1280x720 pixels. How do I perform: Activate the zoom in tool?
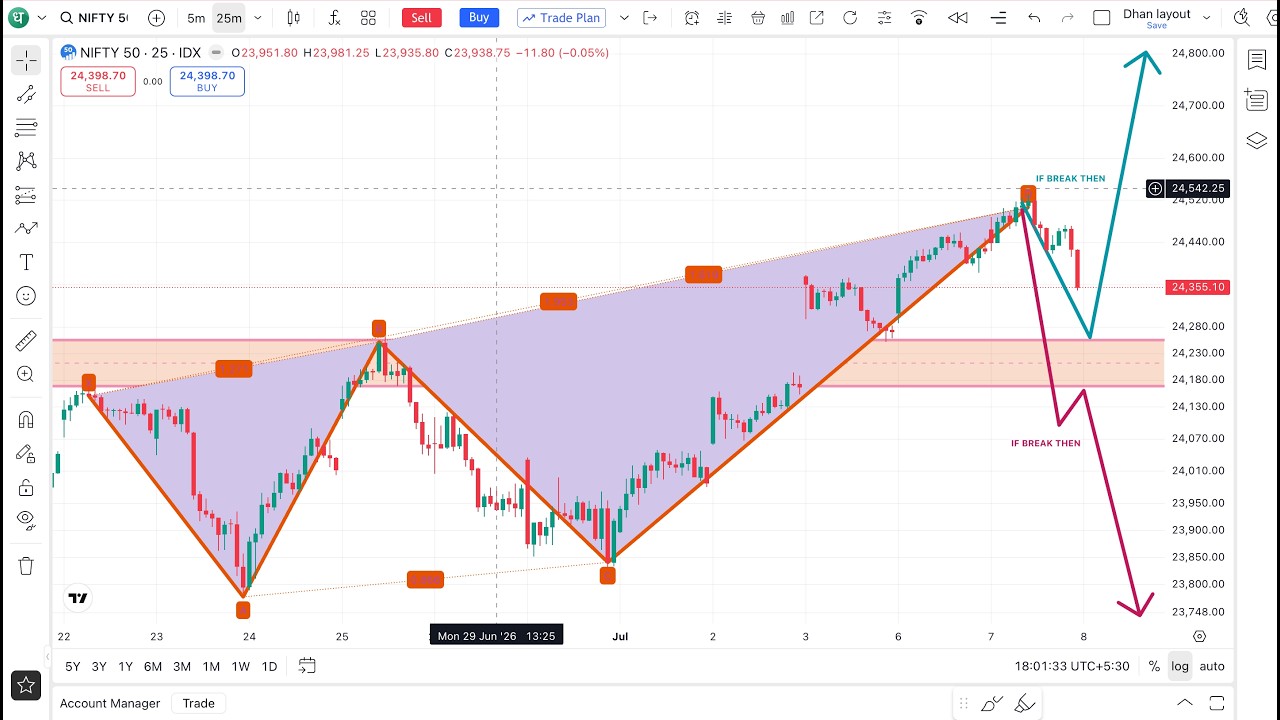coord(26,374)
